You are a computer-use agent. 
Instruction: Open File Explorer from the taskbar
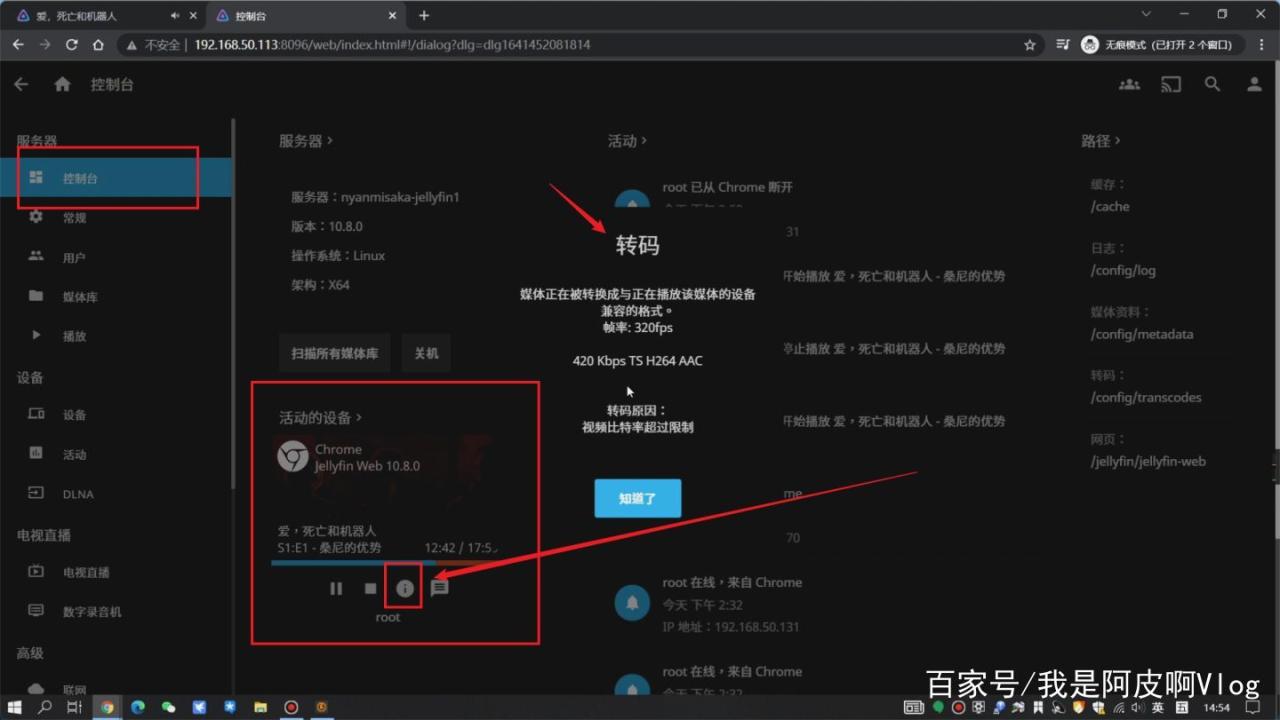(260, 707)
